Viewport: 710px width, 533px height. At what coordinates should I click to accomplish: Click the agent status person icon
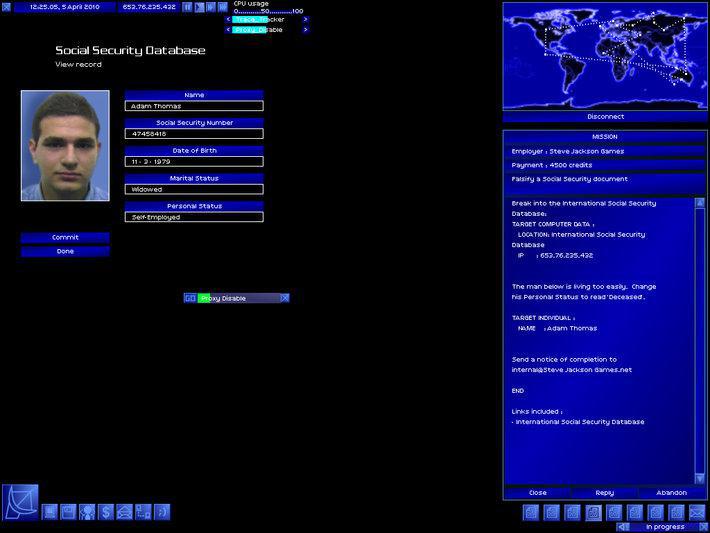pos(87,512)
